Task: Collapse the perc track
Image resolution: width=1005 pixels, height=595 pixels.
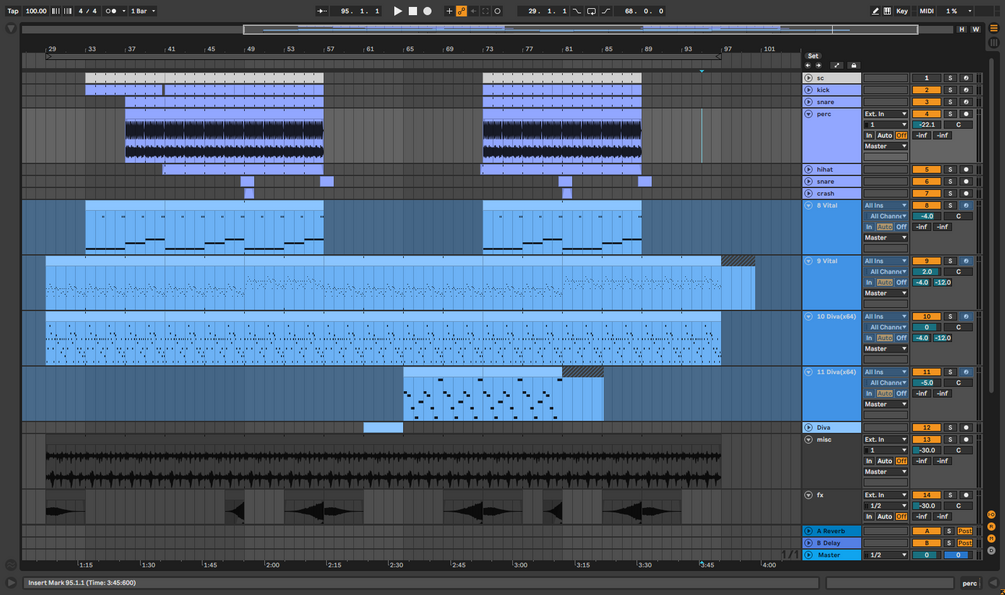Action: point(808,114)
